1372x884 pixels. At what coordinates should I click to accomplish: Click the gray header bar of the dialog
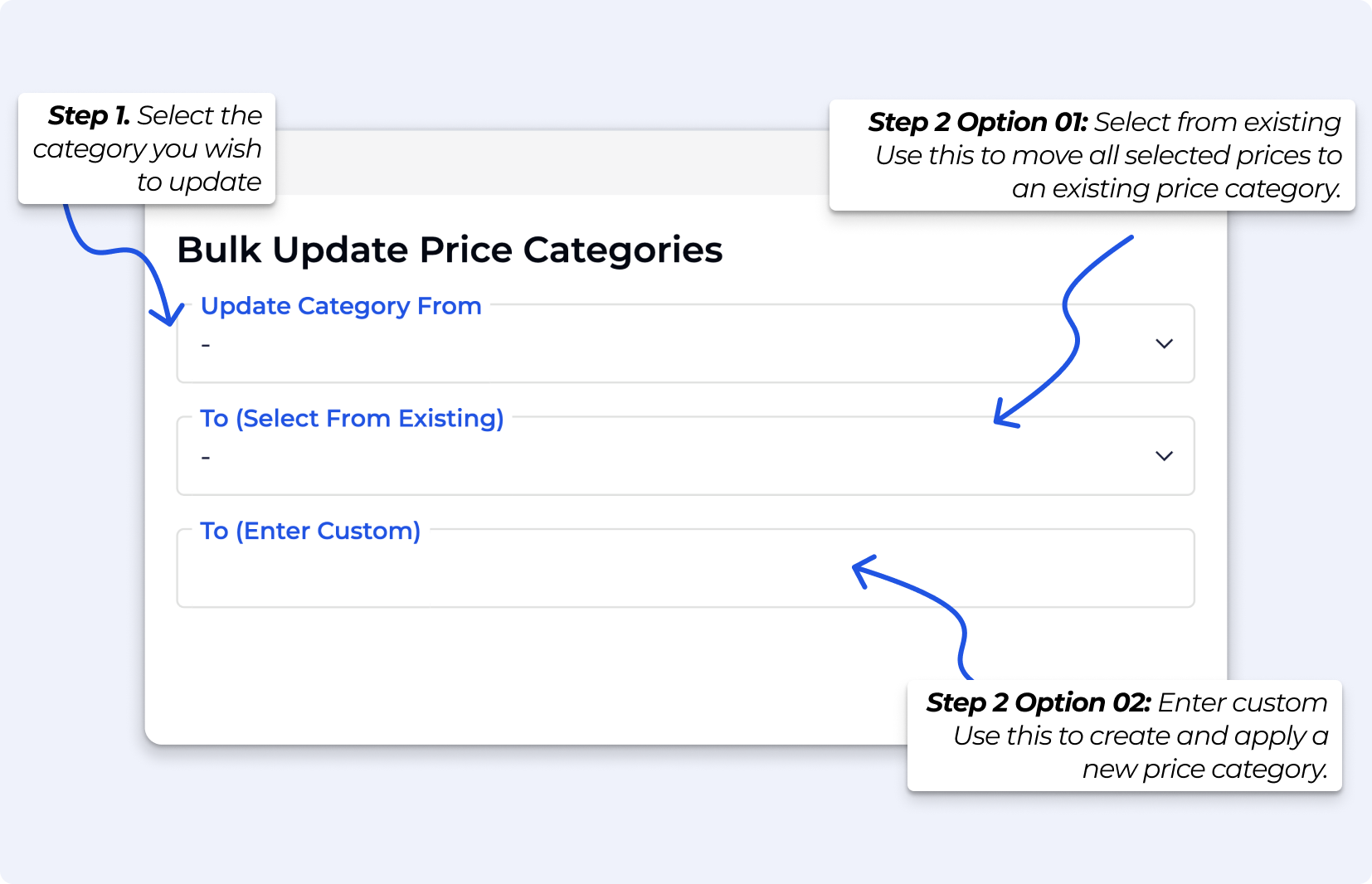tap(547, 163)
